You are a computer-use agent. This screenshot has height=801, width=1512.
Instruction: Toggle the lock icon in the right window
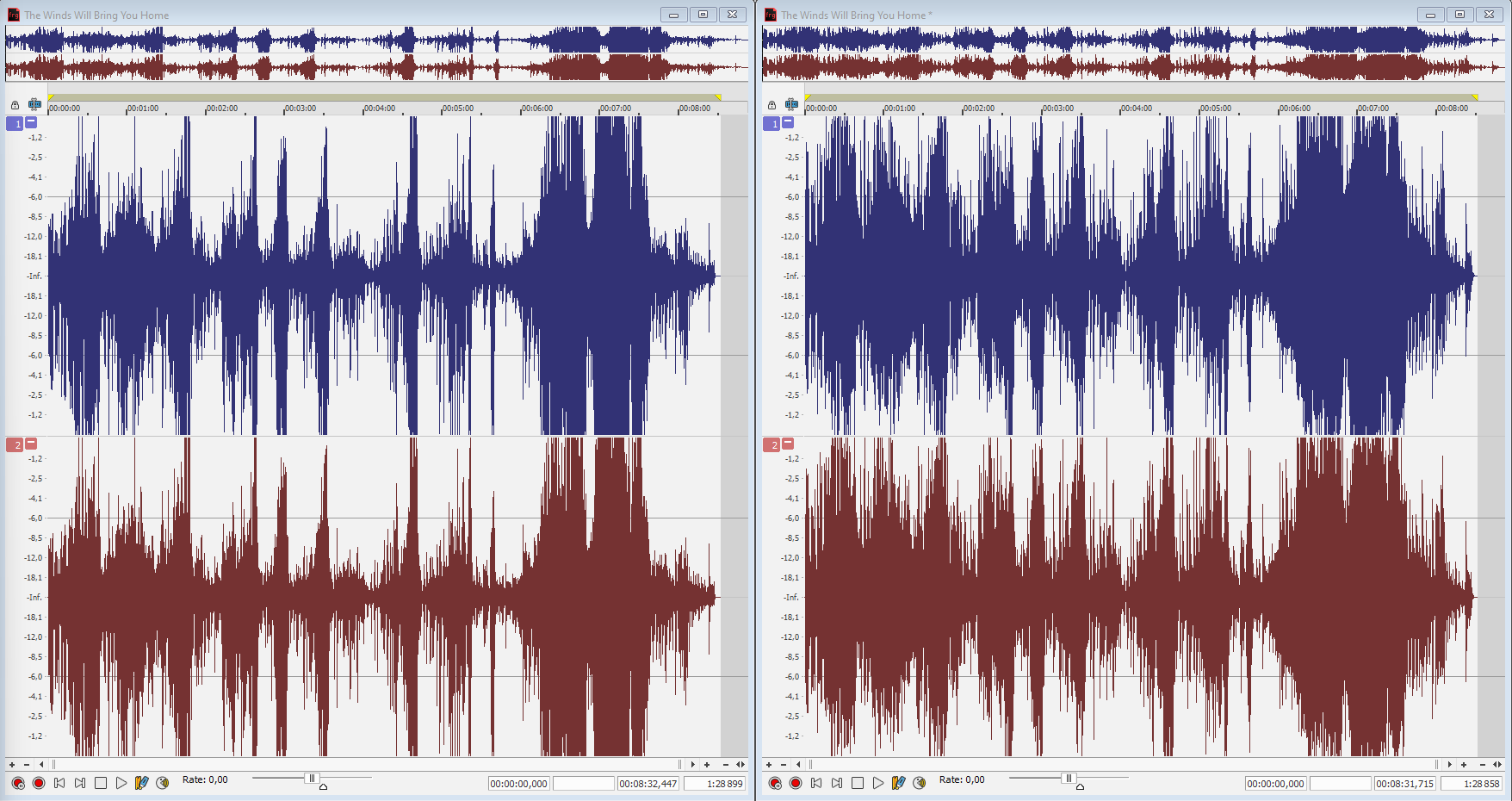(x=771, y=105)
